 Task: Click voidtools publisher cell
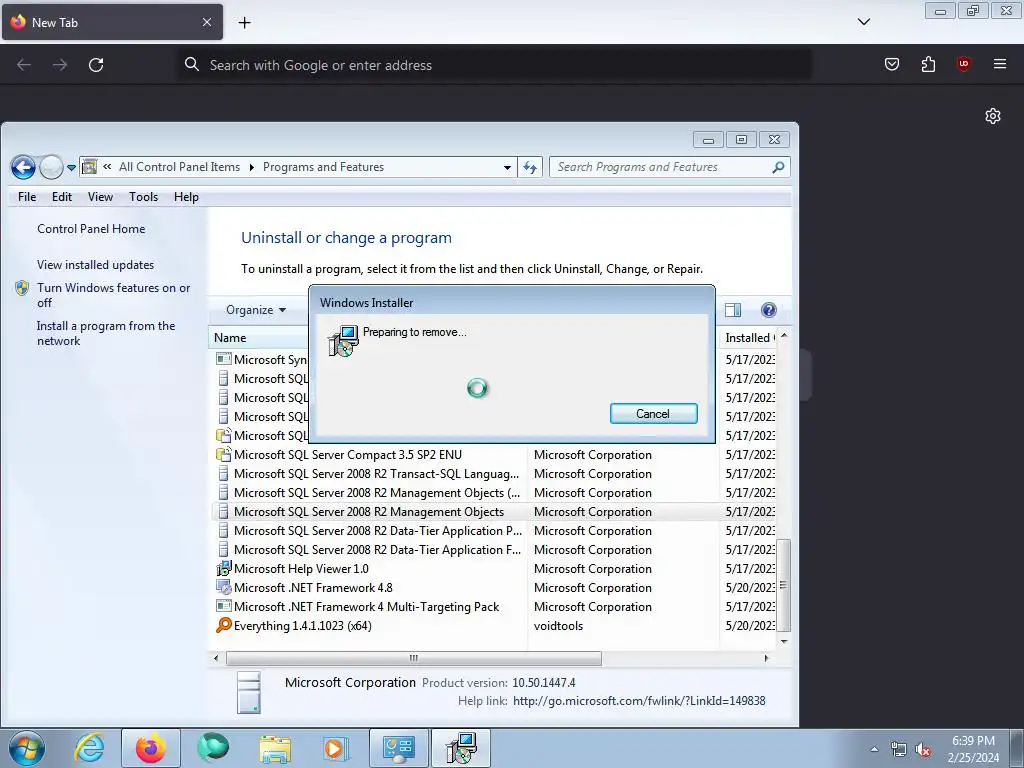(558, 626)
